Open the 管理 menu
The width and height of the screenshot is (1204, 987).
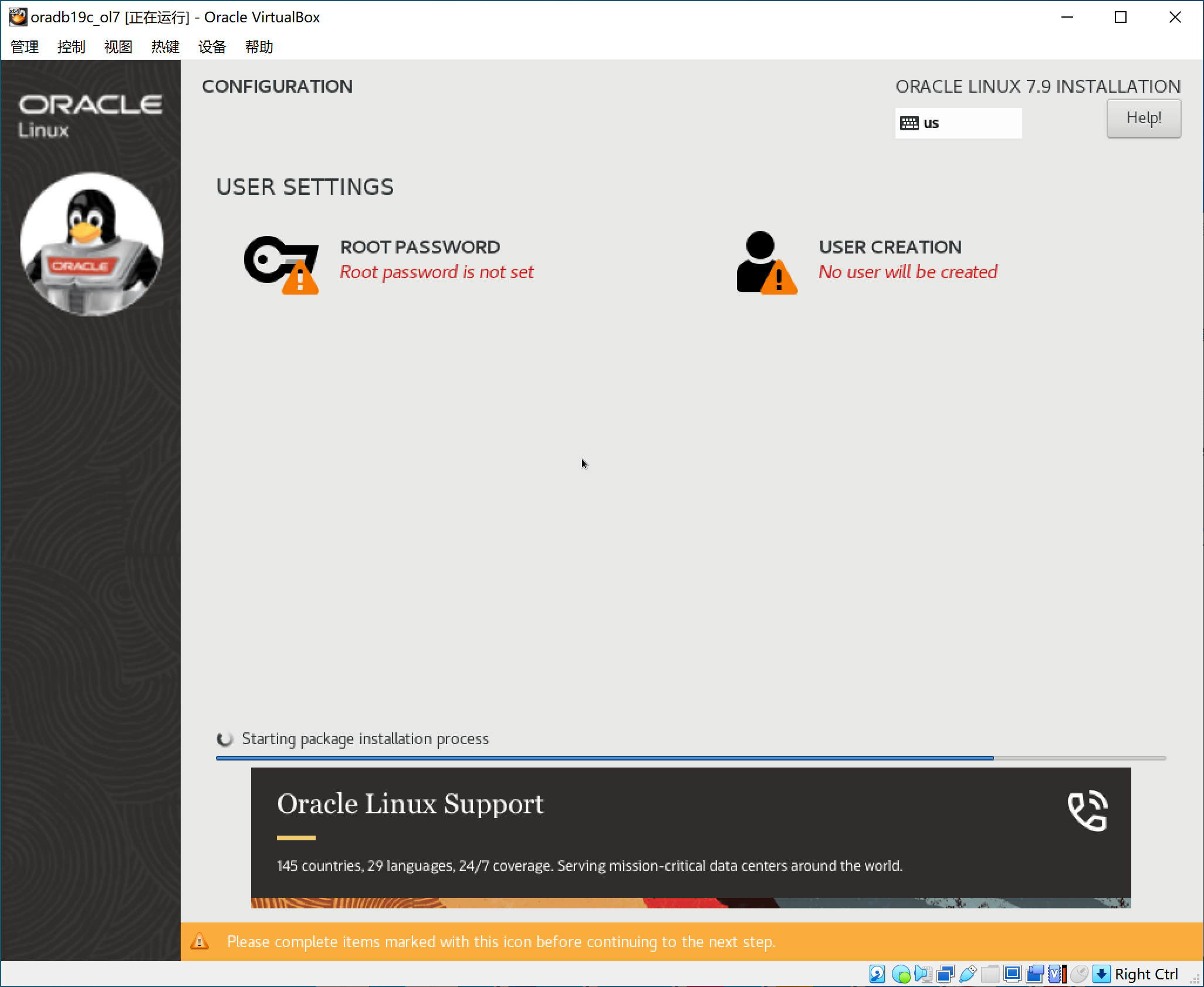25,47
